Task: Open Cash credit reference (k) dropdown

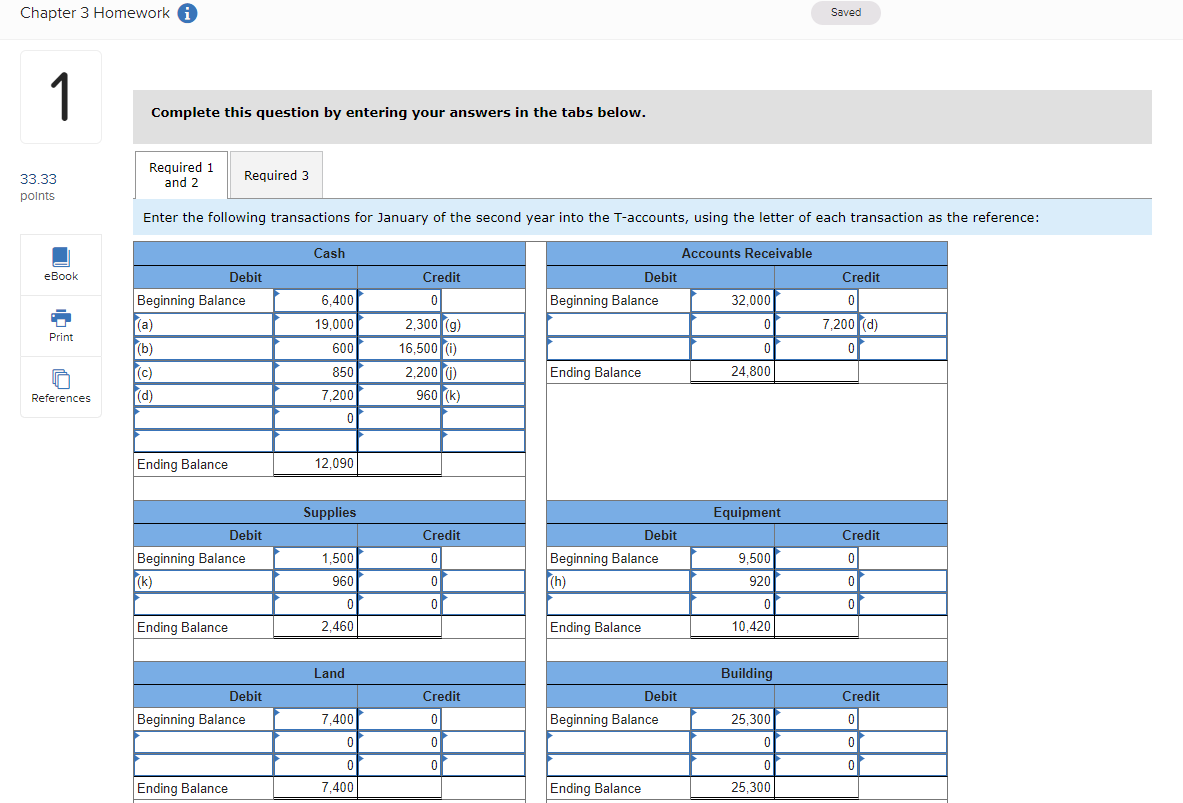Action: [483, 395]
